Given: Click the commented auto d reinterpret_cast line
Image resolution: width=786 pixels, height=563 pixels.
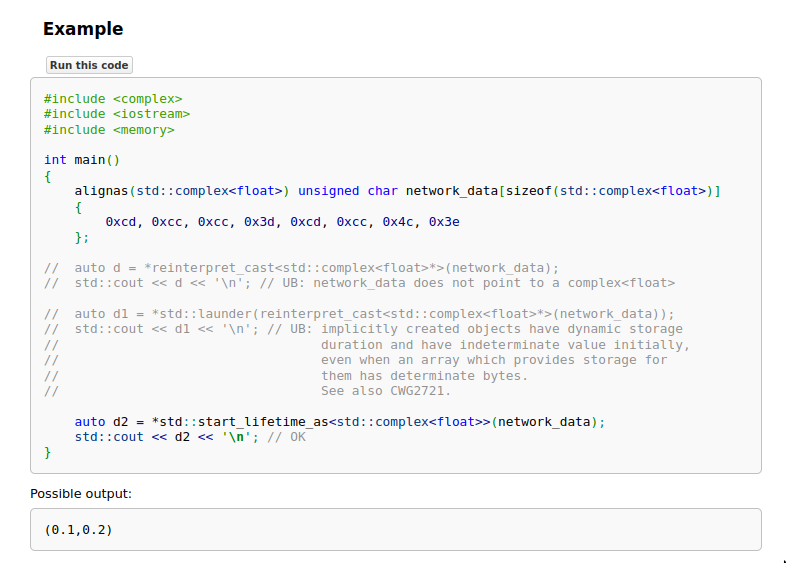Looking at the screenshot, I should tap(301, 268).
